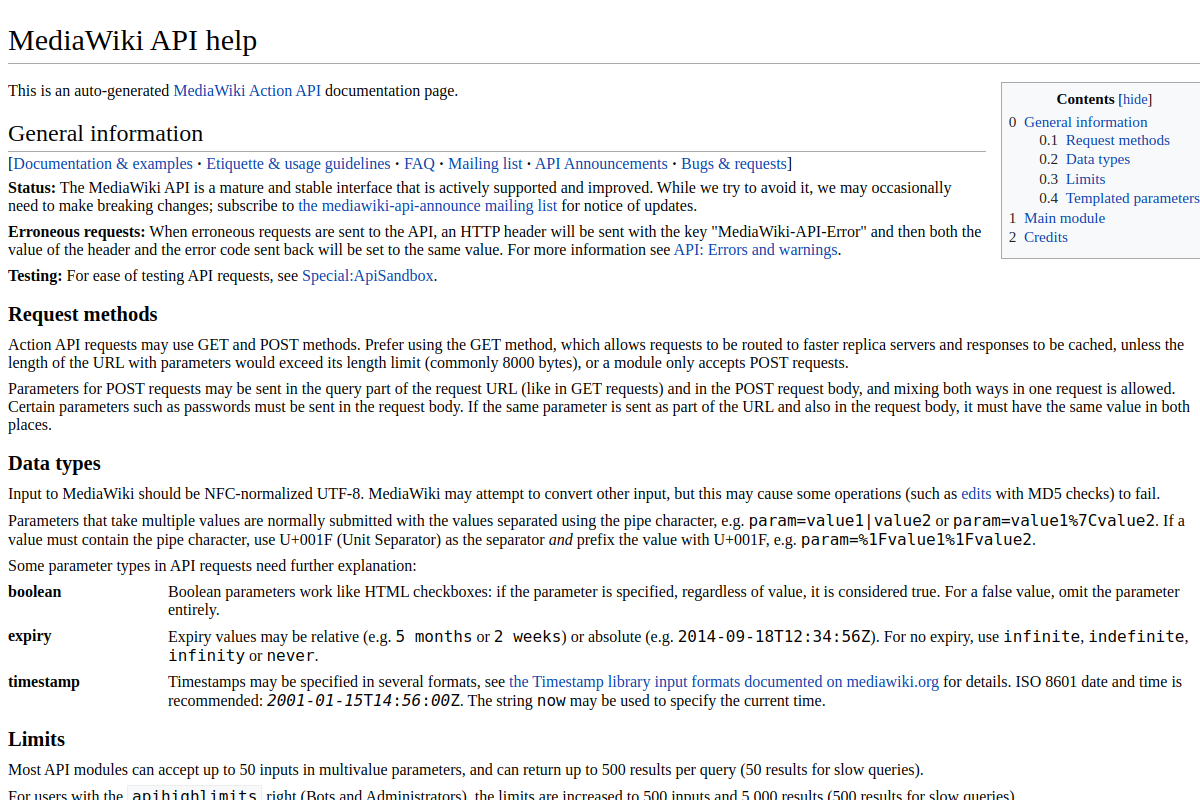Click the 2001-01-15T14:56:00Z timestamp example
1200x800 pixels.
coord(364,700)
